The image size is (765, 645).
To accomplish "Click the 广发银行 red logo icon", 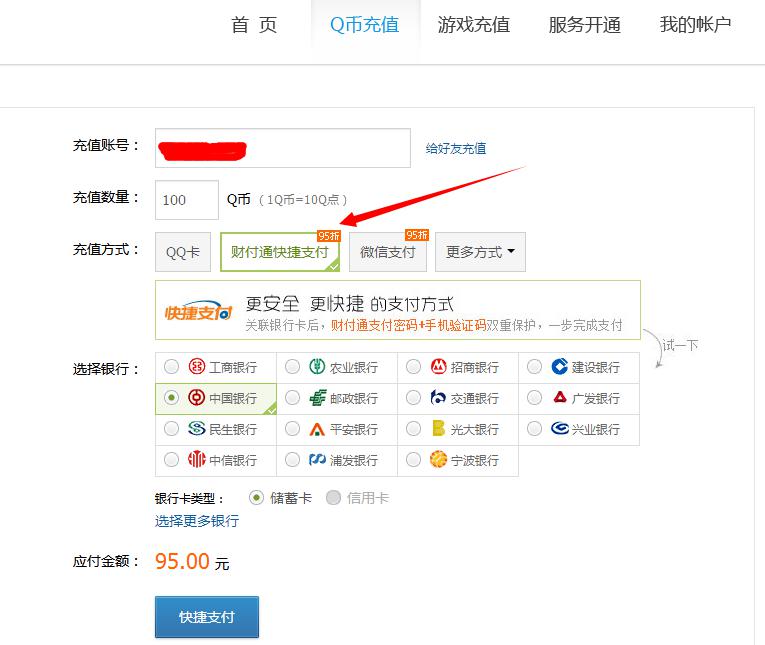I will (560, 397).
